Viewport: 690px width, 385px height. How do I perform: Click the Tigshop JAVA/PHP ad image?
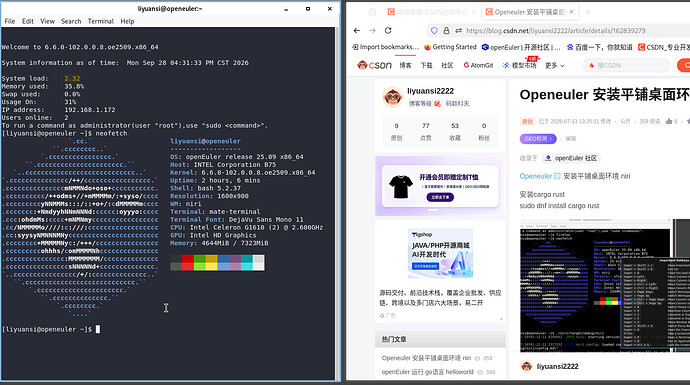(440, 253)
